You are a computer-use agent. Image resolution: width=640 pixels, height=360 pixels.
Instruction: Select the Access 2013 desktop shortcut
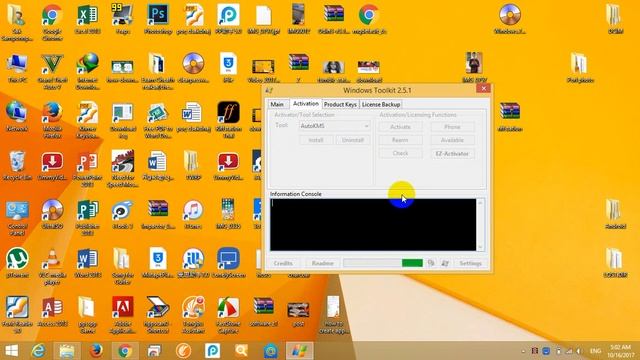[52, 311]
